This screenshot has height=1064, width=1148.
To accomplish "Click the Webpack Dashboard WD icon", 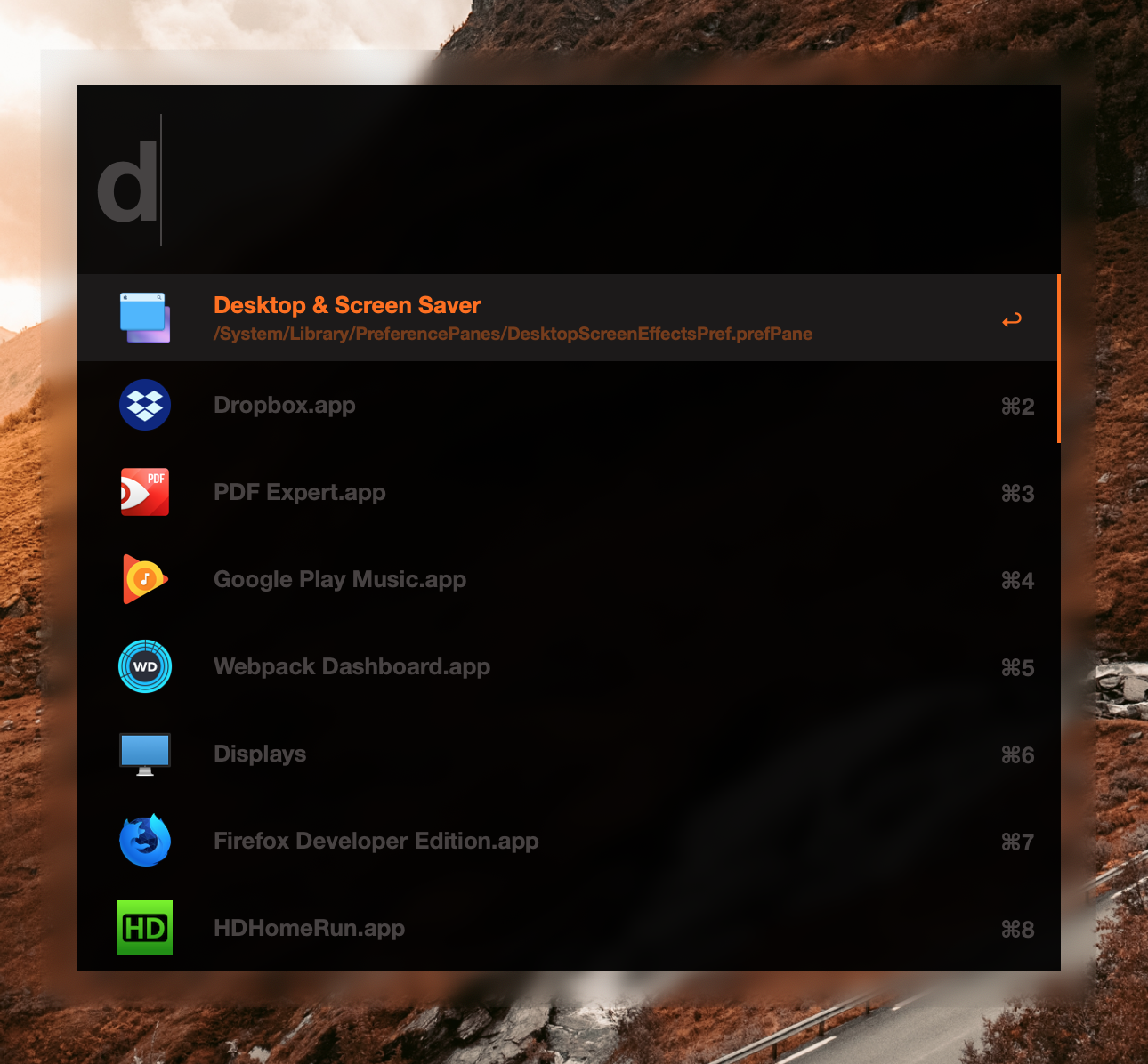I will click(145, 666).
